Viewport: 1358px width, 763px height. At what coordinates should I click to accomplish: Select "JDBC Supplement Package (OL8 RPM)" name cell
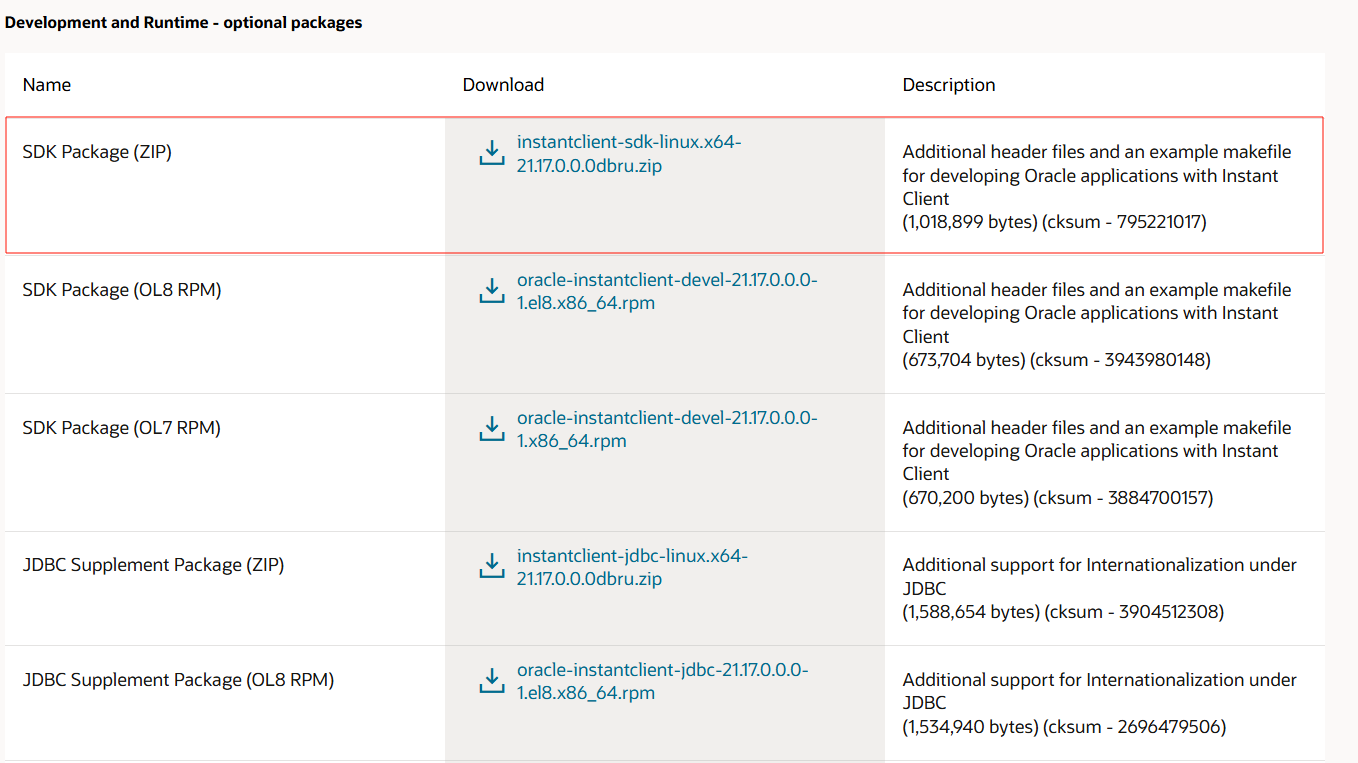click(178, 680)
